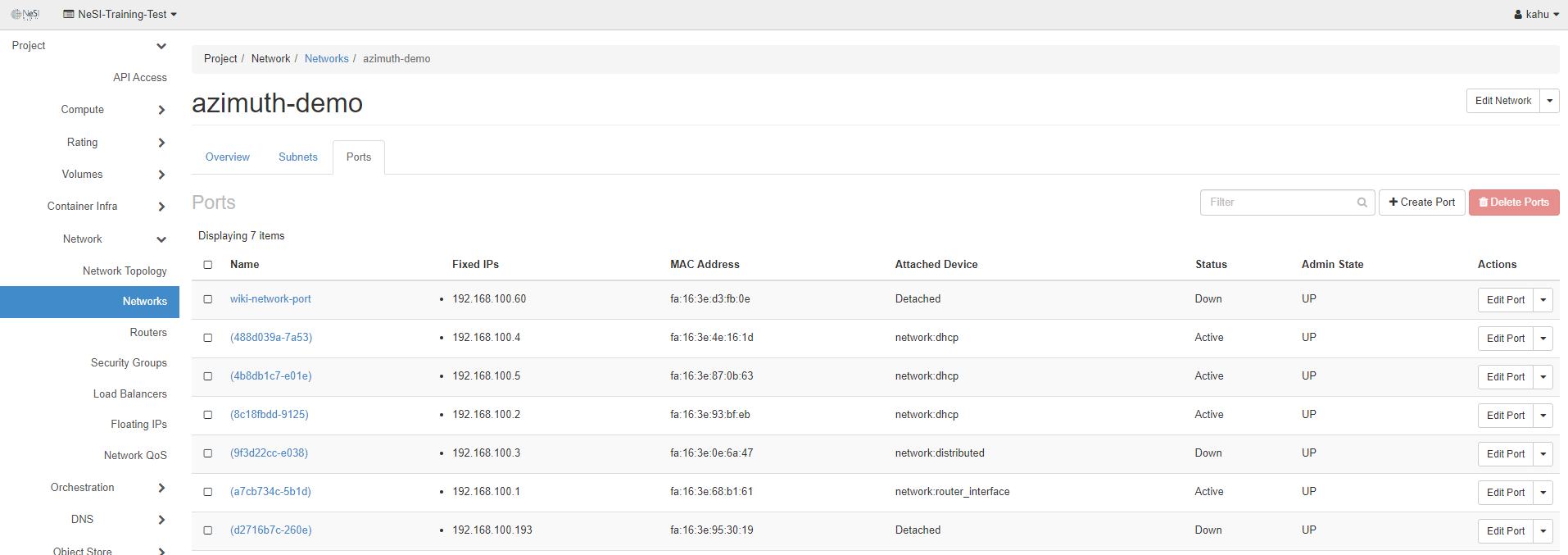Click the NeSI logo icon
The width and height of the screenshot is (1568, 555).
coord(25,14)
